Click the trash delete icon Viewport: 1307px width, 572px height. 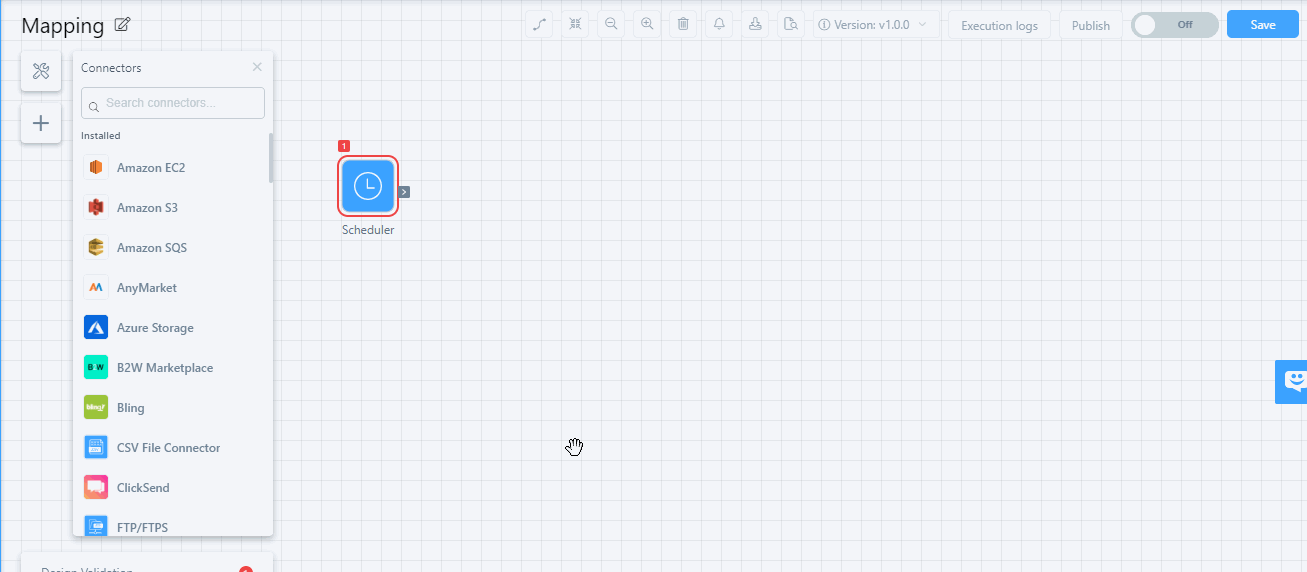coord(683,24)
